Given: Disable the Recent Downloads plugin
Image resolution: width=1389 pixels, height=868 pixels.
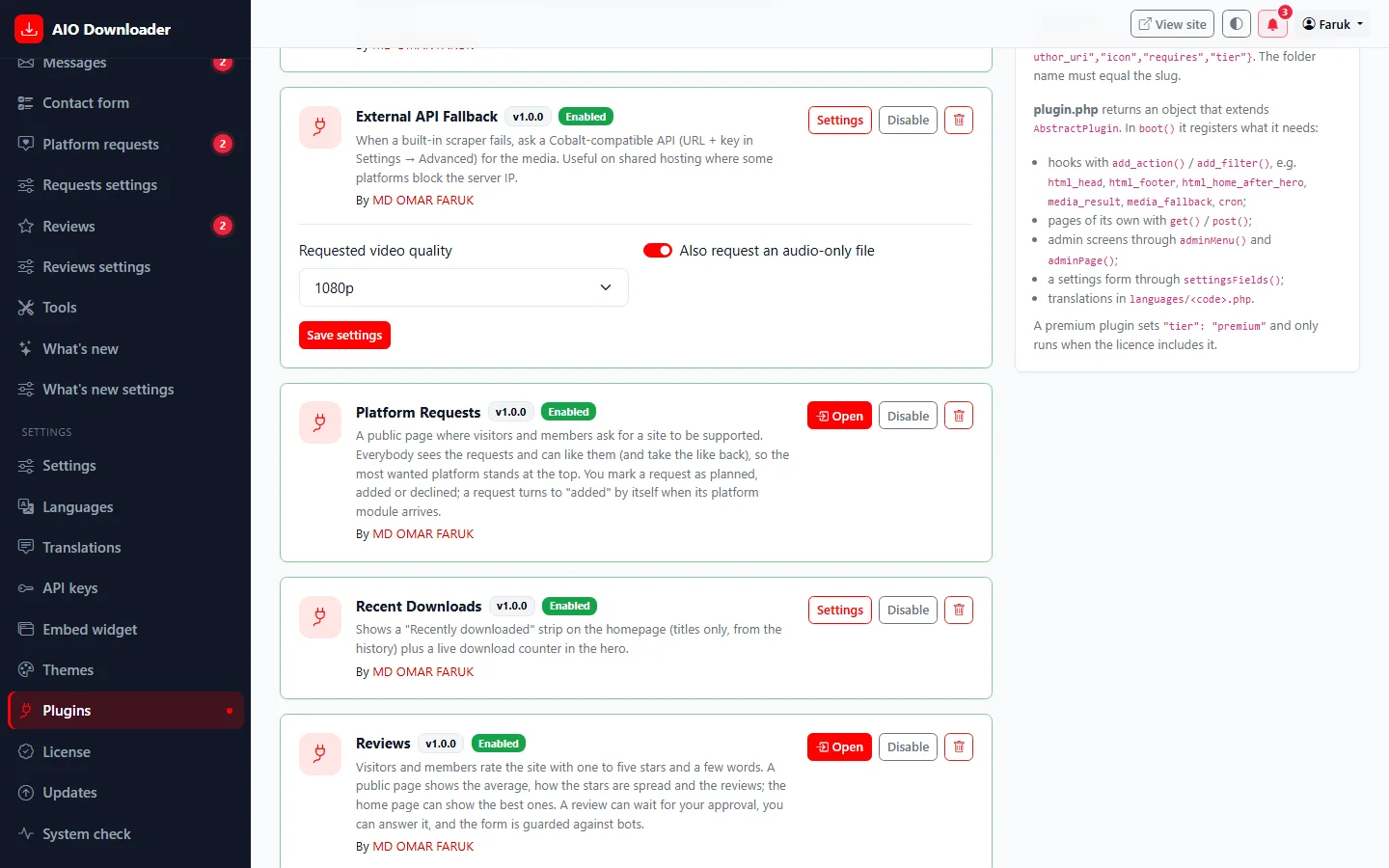Looking at the screenshot, I should click(x=908, y=610).
